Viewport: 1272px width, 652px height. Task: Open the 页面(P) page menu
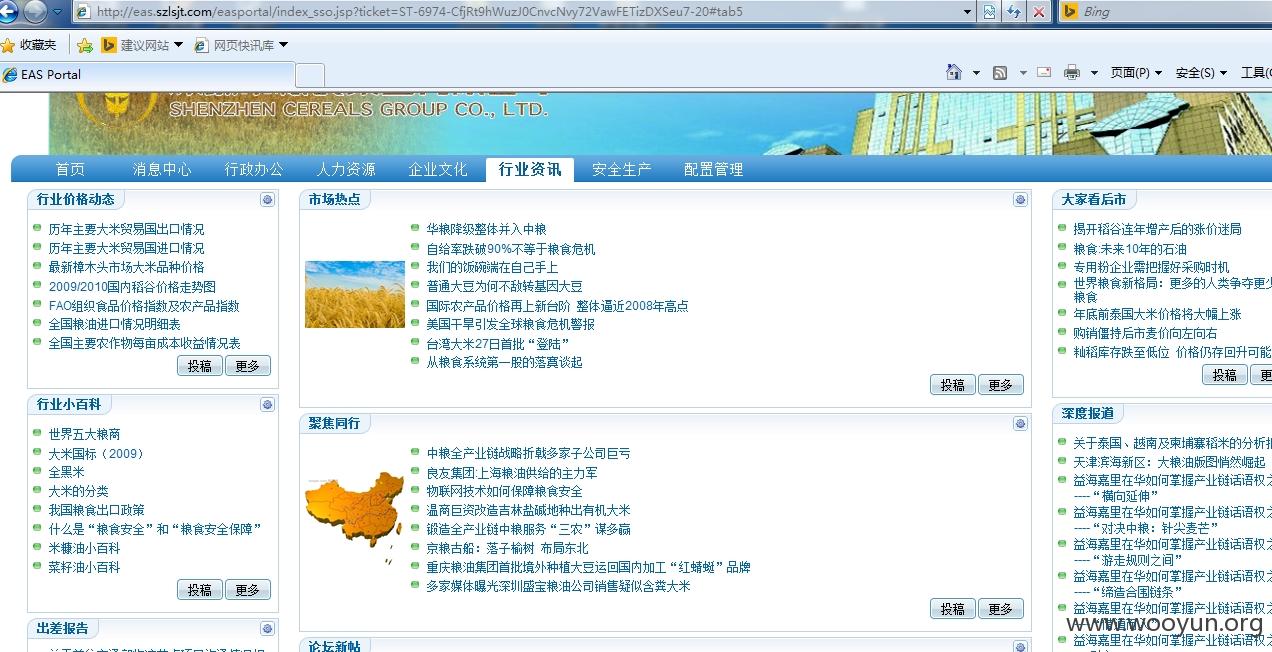click(x=1135, y=73)
